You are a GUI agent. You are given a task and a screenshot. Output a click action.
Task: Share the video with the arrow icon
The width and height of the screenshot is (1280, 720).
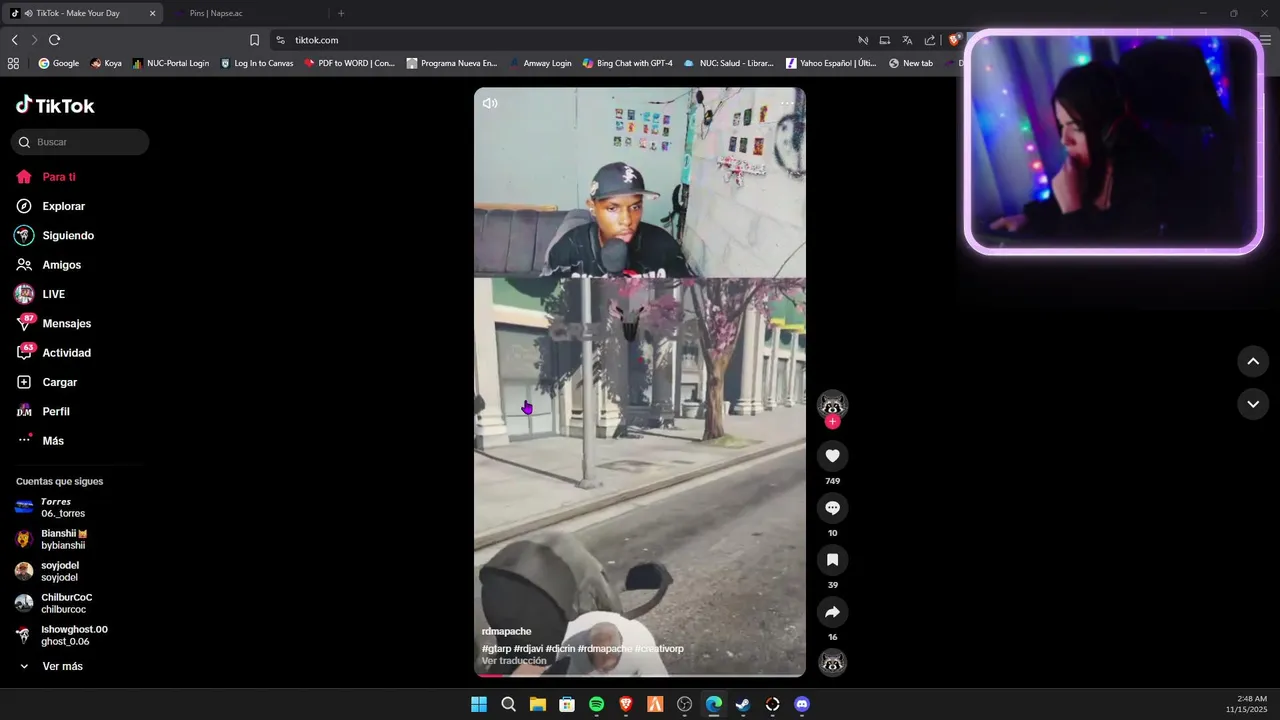832,612
